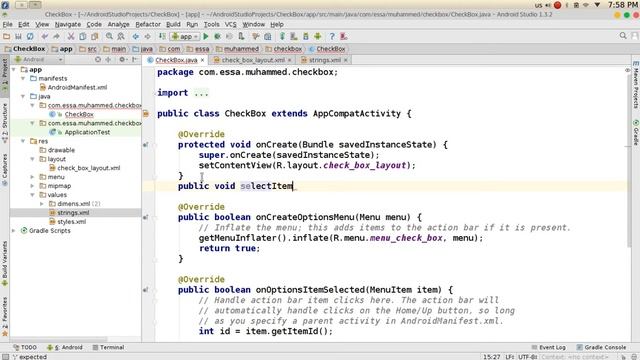This screenshot has width=640, height=360.
Task: Click the Replace toolbar icon
Action: click(x=121, y=36)
